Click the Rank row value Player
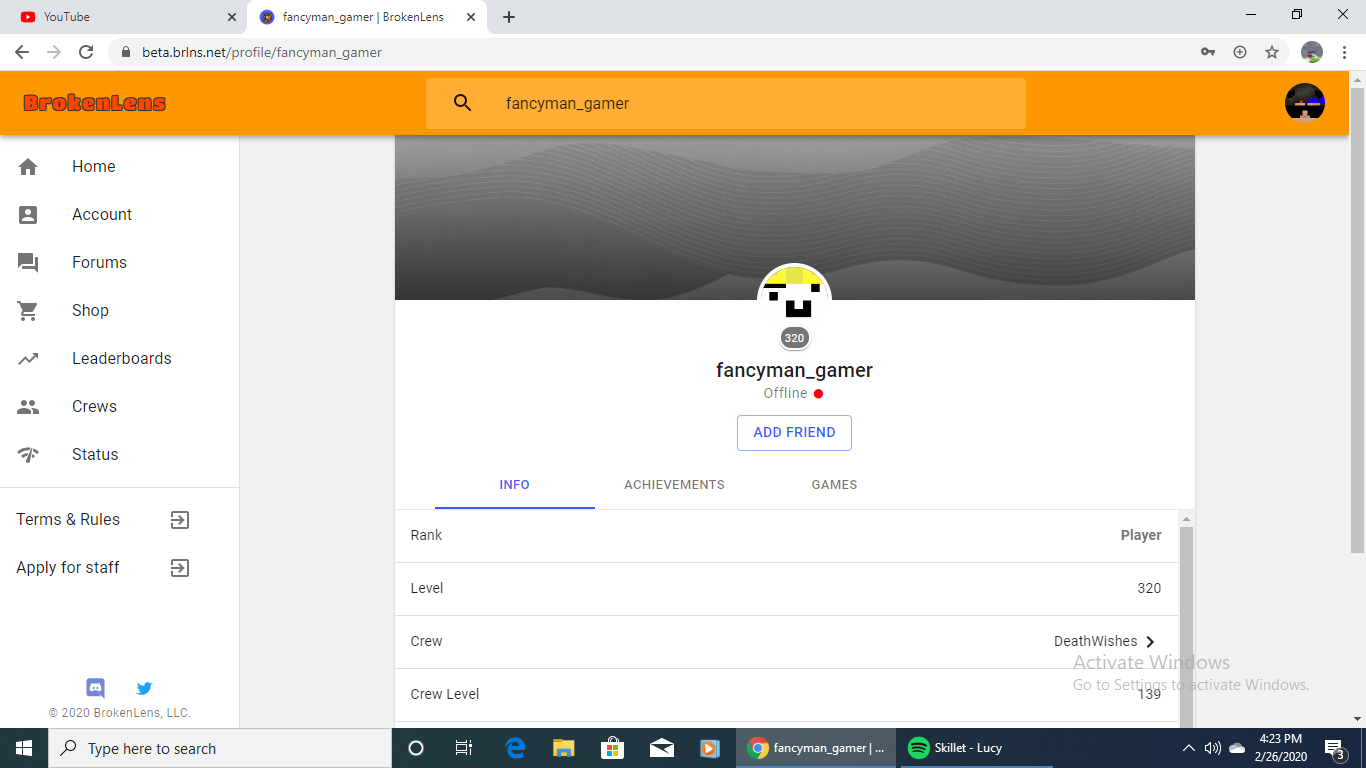The width and height of the screenshot is (1366, 768). coord(1141,535)
